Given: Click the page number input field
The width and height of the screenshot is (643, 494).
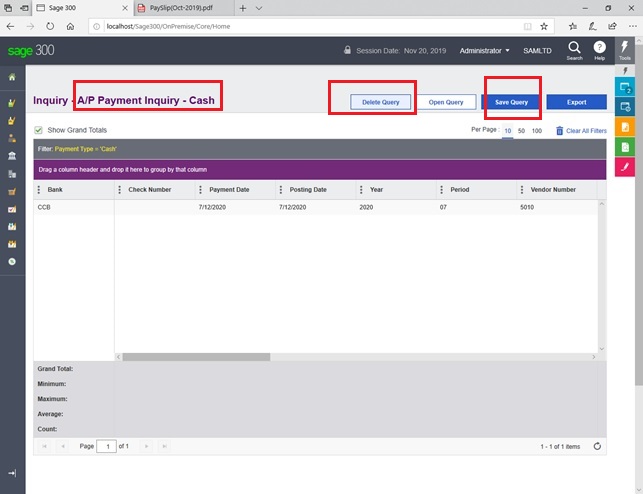Looking at the screenshot, I should pyautogui.click(x=106, y=446).
